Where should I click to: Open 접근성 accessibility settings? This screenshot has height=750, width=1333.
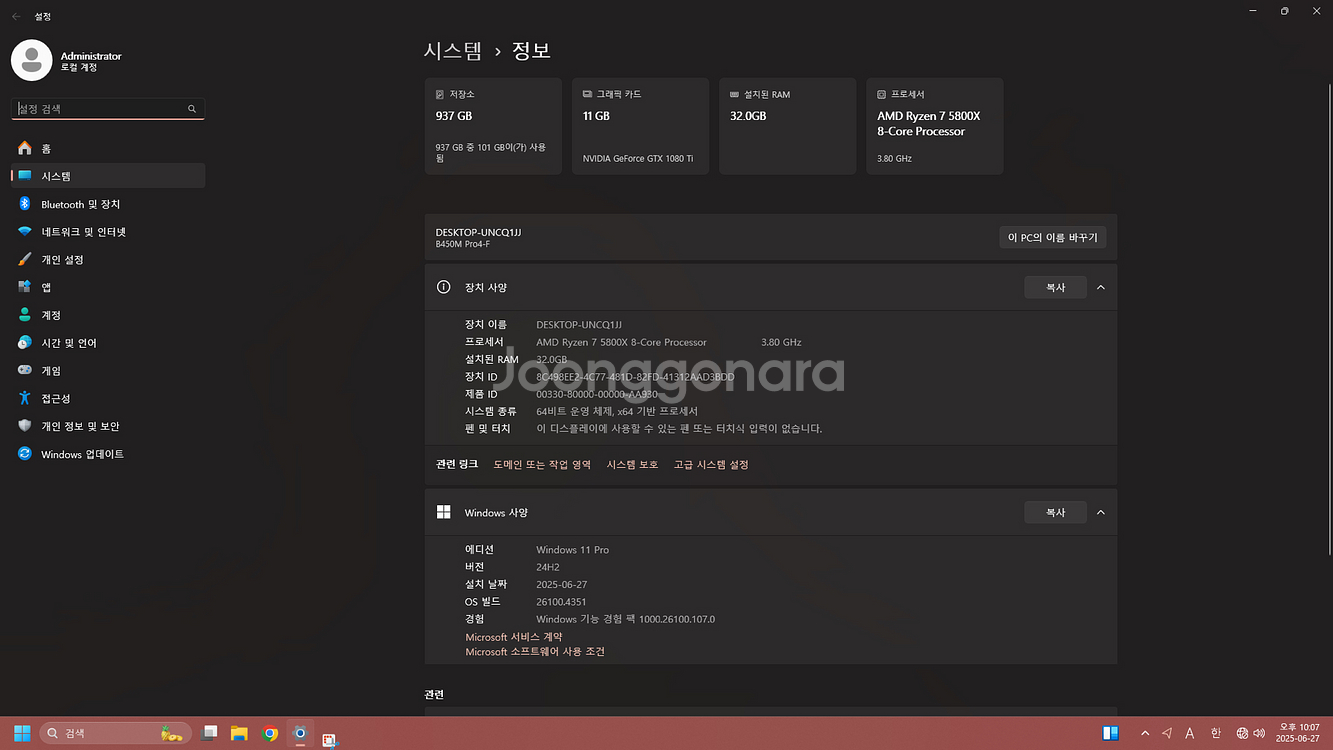[x=108, y=398]
